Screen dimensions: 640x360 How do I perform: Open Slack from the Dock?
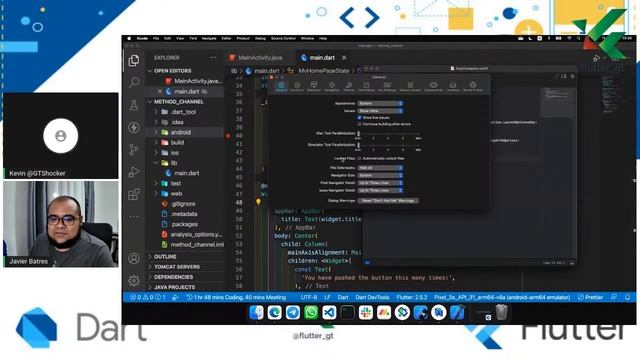366,313
